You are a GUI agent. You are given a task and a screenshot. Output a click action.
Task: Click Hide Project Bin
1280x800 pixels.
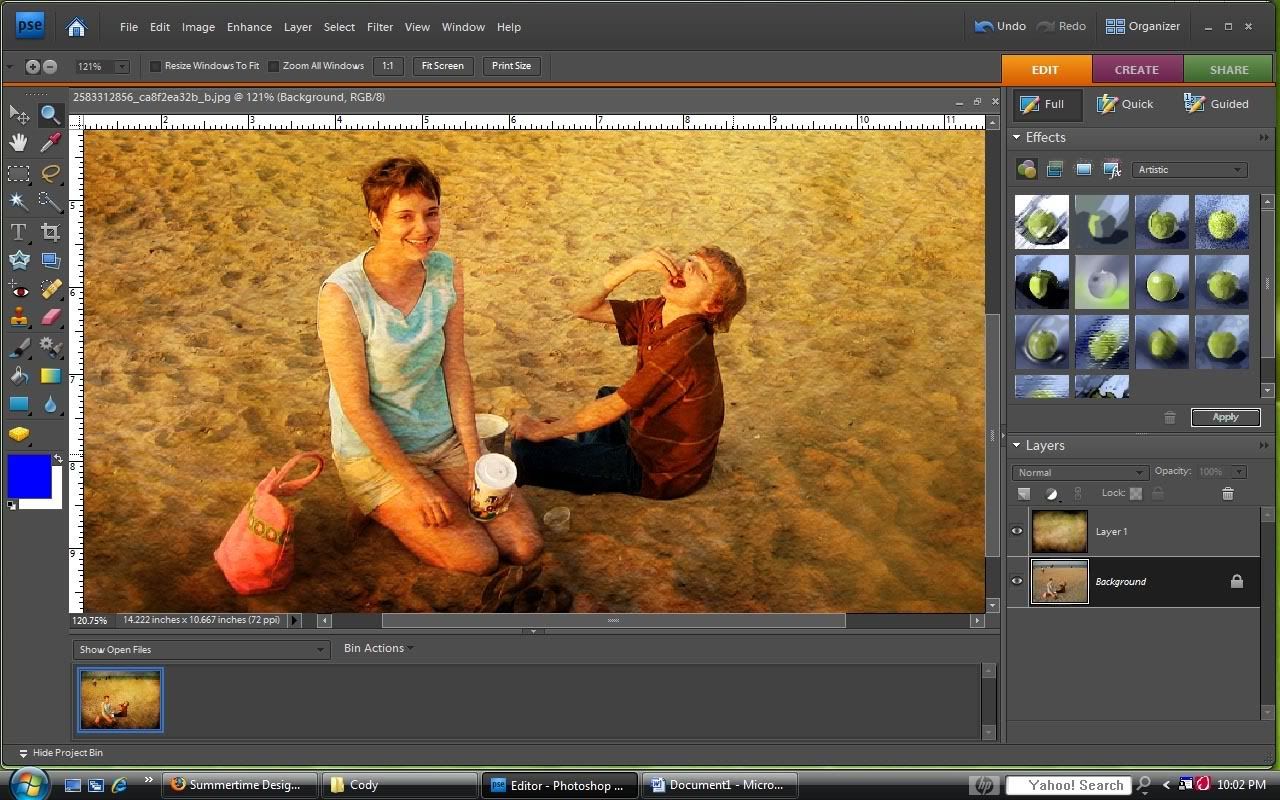(x=61, y=752)
